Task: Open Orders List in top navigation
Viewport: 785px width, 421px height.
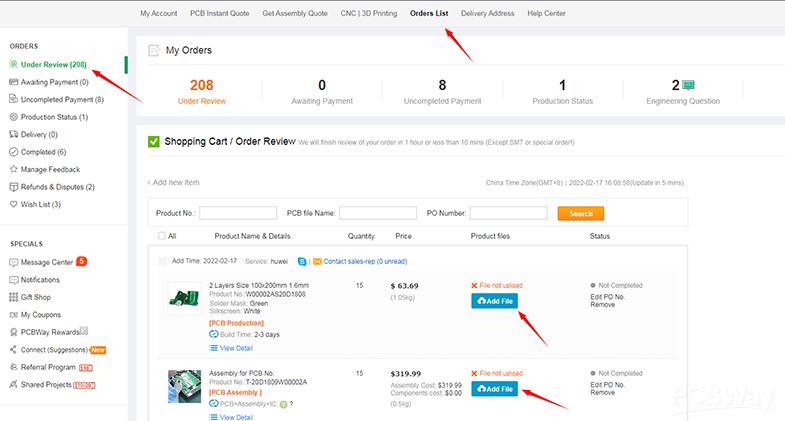Action: pos(429,13)
